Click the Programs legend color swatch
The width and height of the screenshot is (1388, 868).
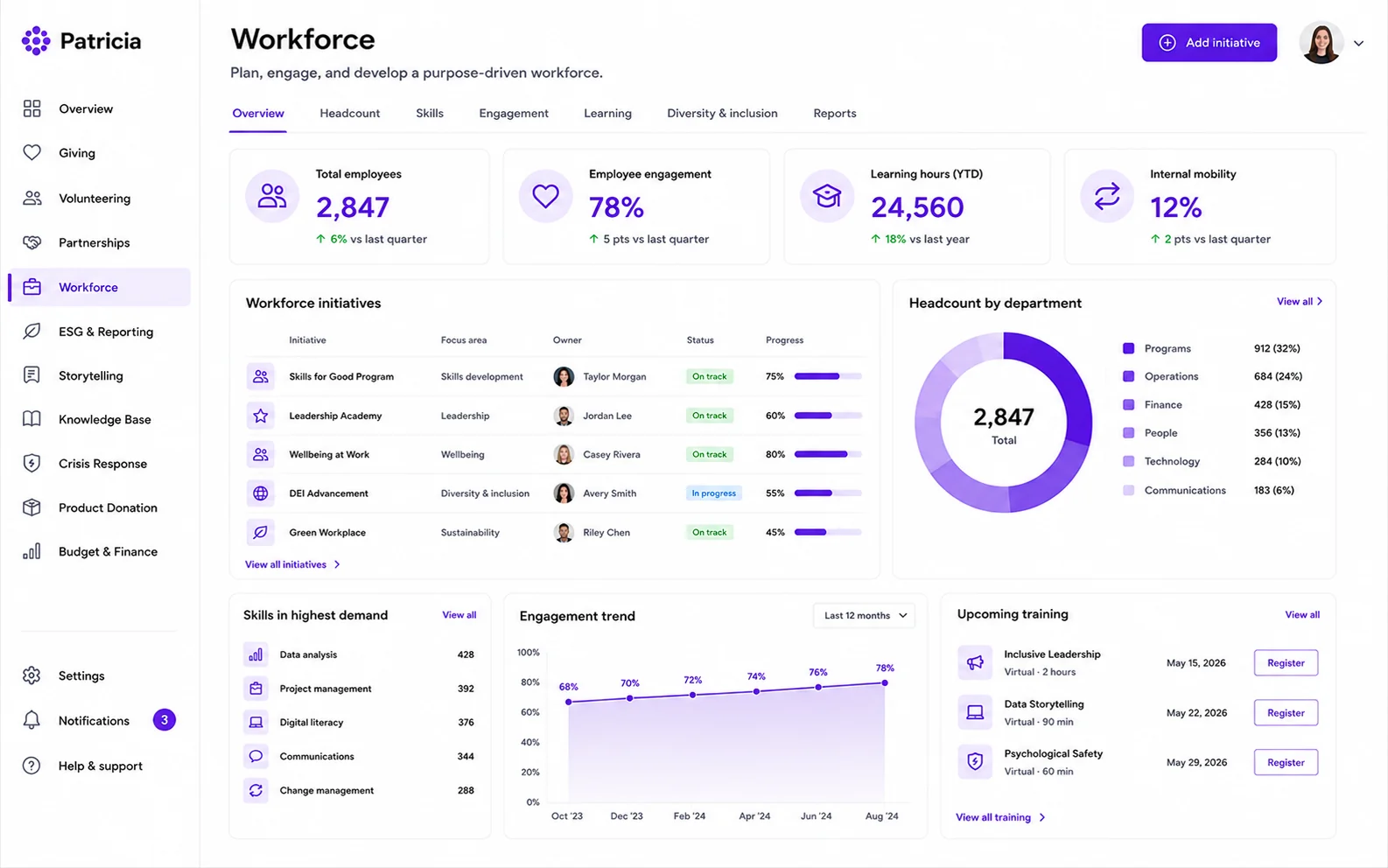pos(1128,348)
